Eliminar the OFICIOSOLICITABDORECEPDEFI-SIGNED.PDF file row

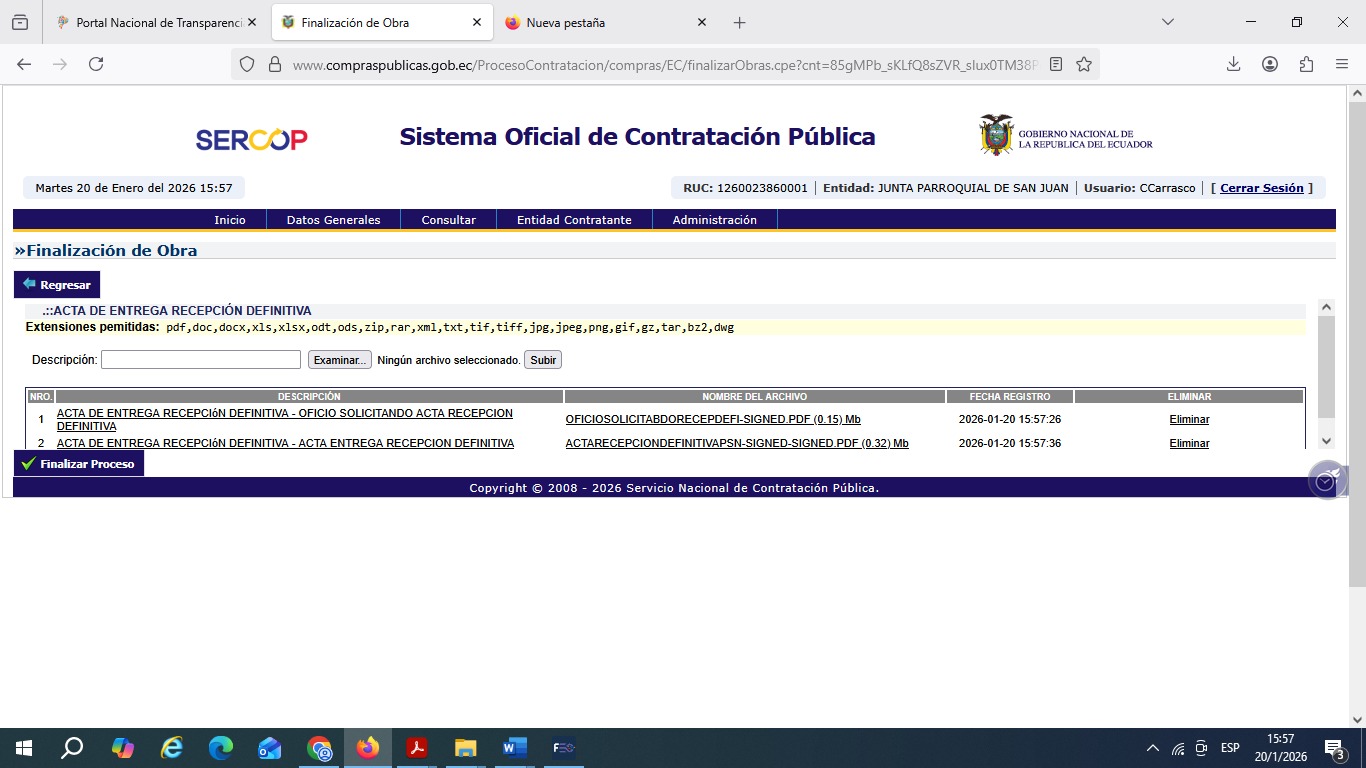1189,420
